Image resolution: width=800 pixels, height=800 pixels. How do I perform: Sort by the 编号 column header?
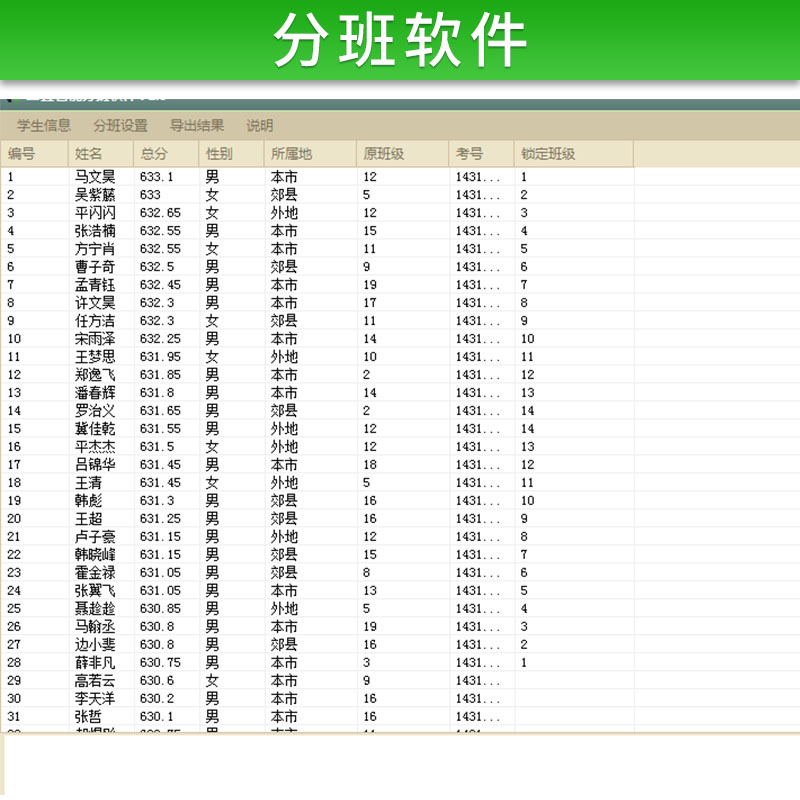coord(34,154)
